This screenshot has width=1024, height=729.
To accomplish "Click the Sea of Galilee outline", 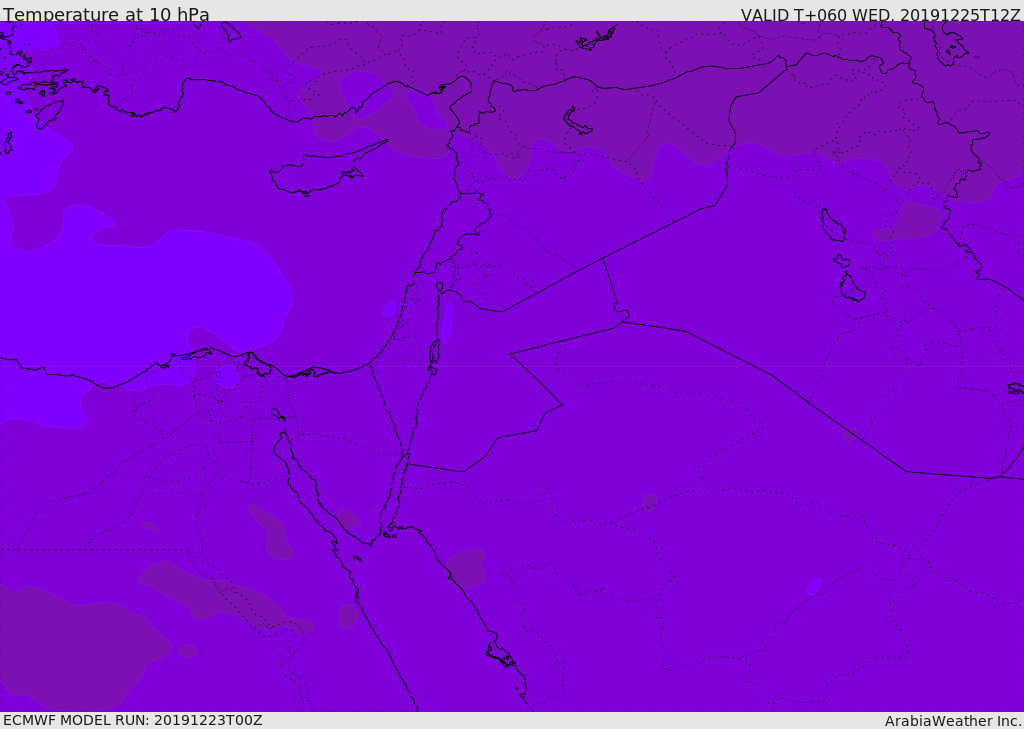I will pyautogui.click(x=440, y=287).
